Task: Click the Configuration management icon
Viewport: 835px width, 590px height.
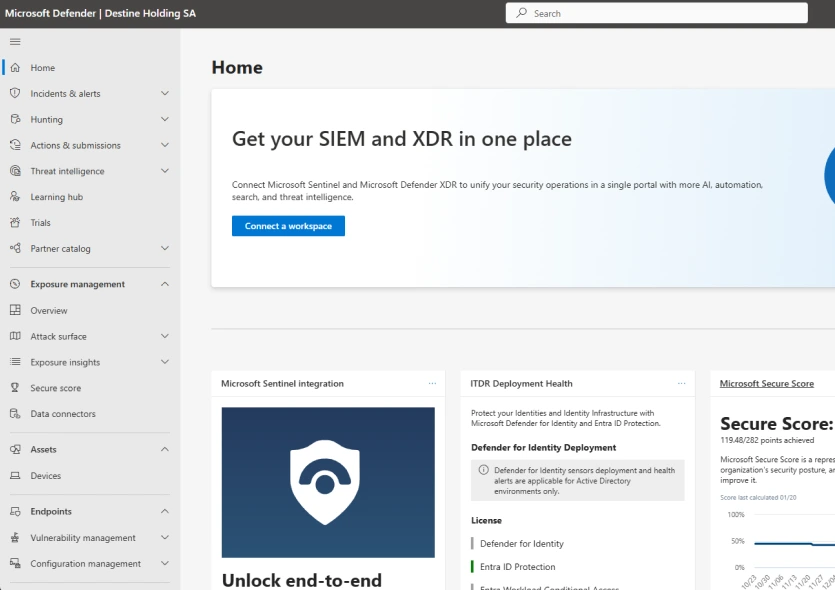Action: coord(15,563)
